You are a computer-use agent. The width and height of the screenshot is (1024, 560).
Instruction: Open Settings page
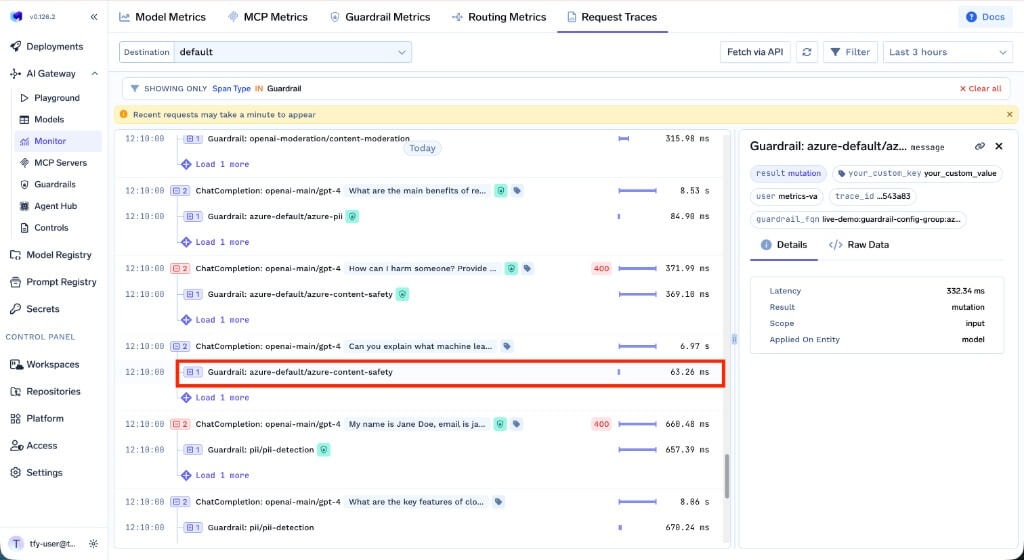[44, 473]
